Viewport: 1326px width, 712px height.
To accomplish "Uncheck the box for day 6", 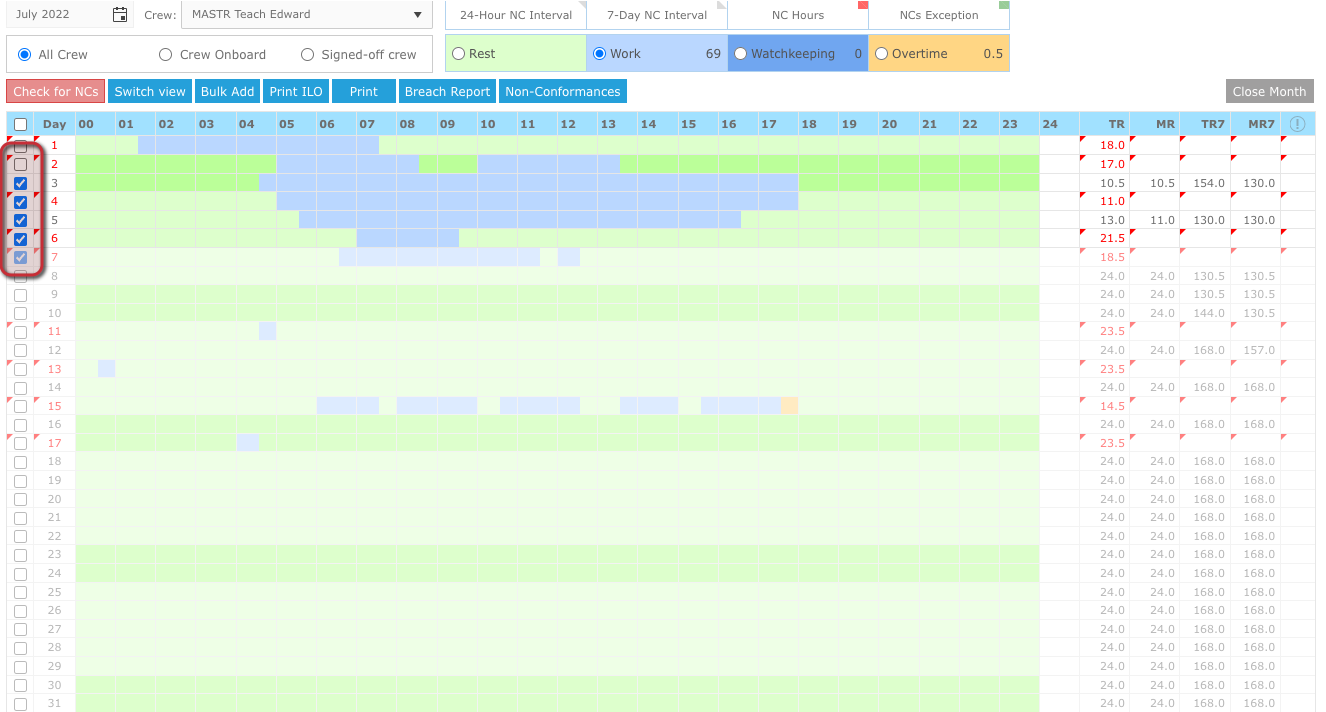I will pyautogui.click(x=20, y=239).
